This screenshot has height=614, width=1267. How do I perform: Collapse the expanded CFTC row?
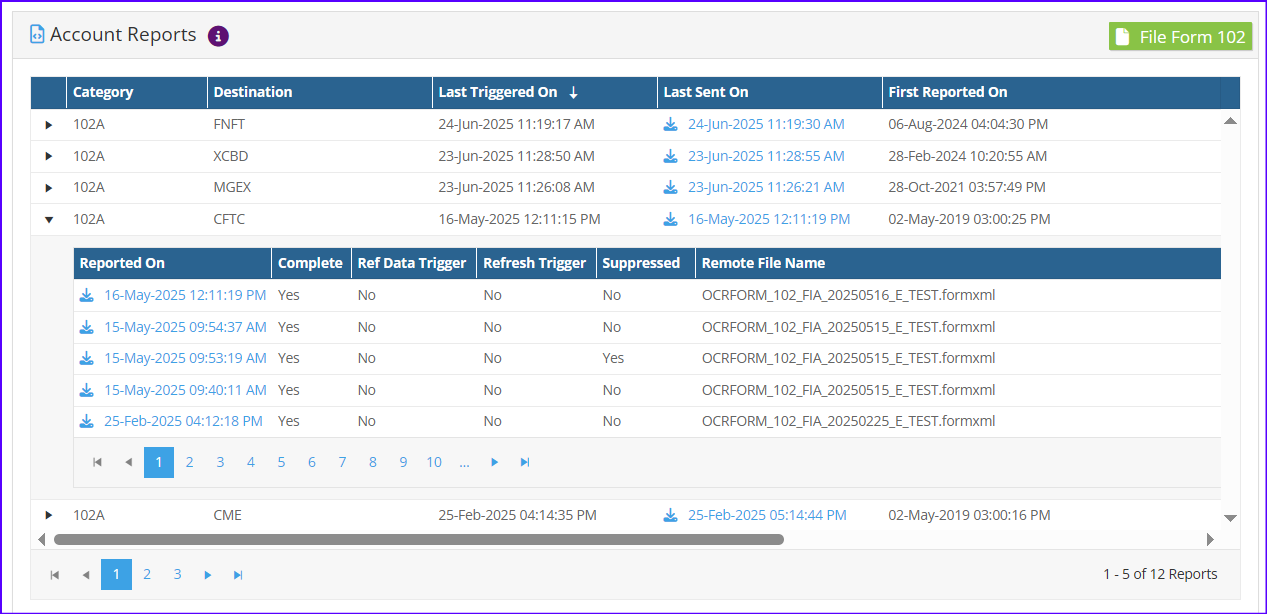point(48,220)
